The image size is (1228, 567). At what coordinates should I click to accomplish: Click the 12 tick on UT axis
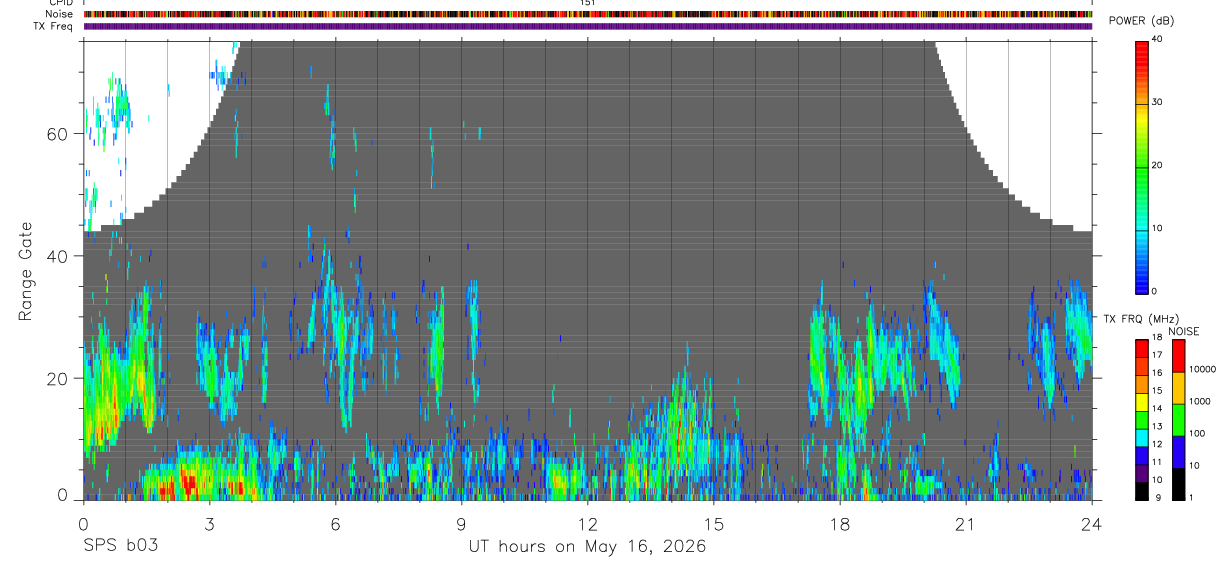point(587,523)
